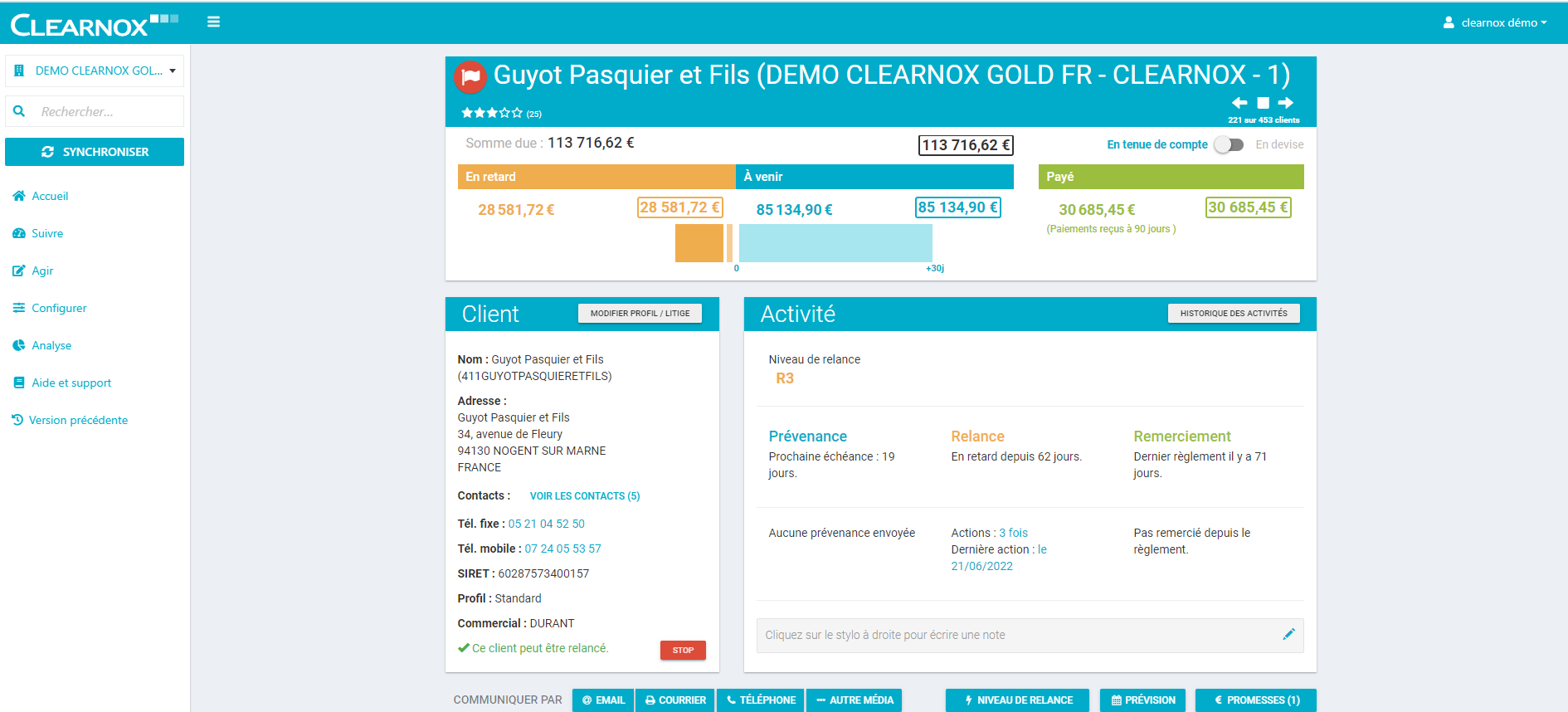This screenshot has height=712, width=1568.
Task: Switch to Version précédente
Action: click(x=71, y=420)
